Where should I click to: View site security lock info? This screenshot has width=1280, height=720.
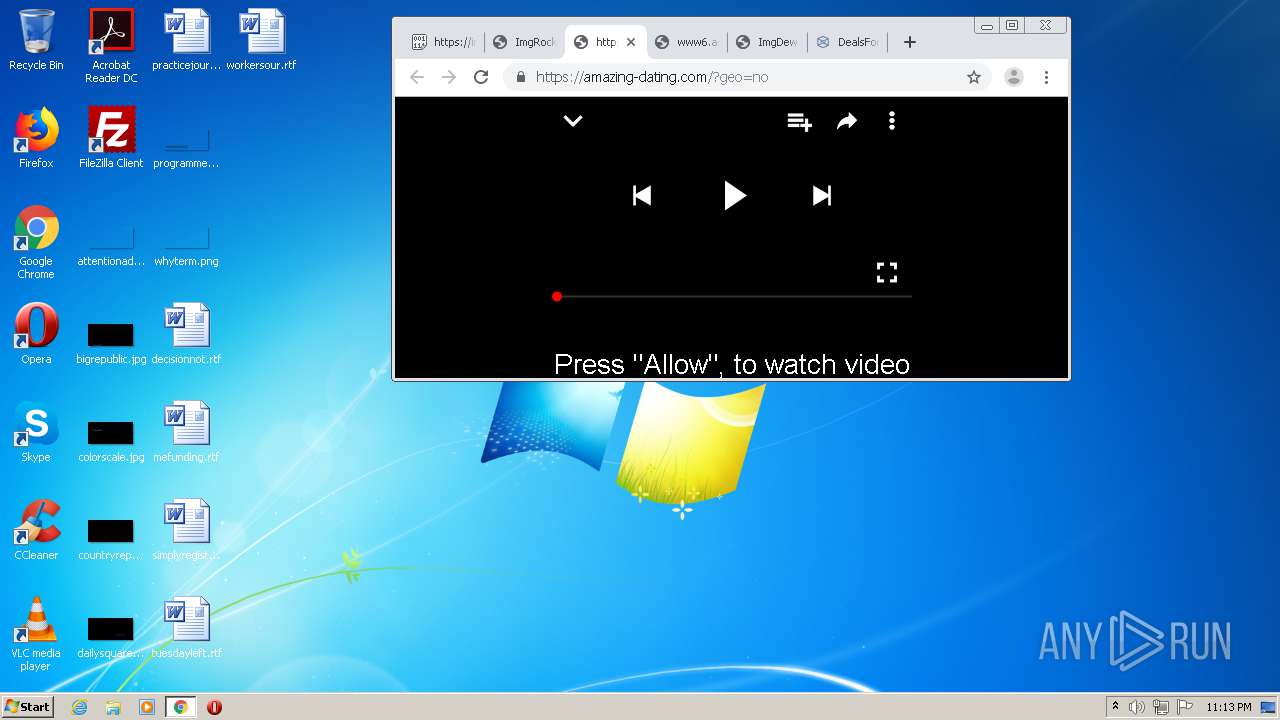point(520,77)
